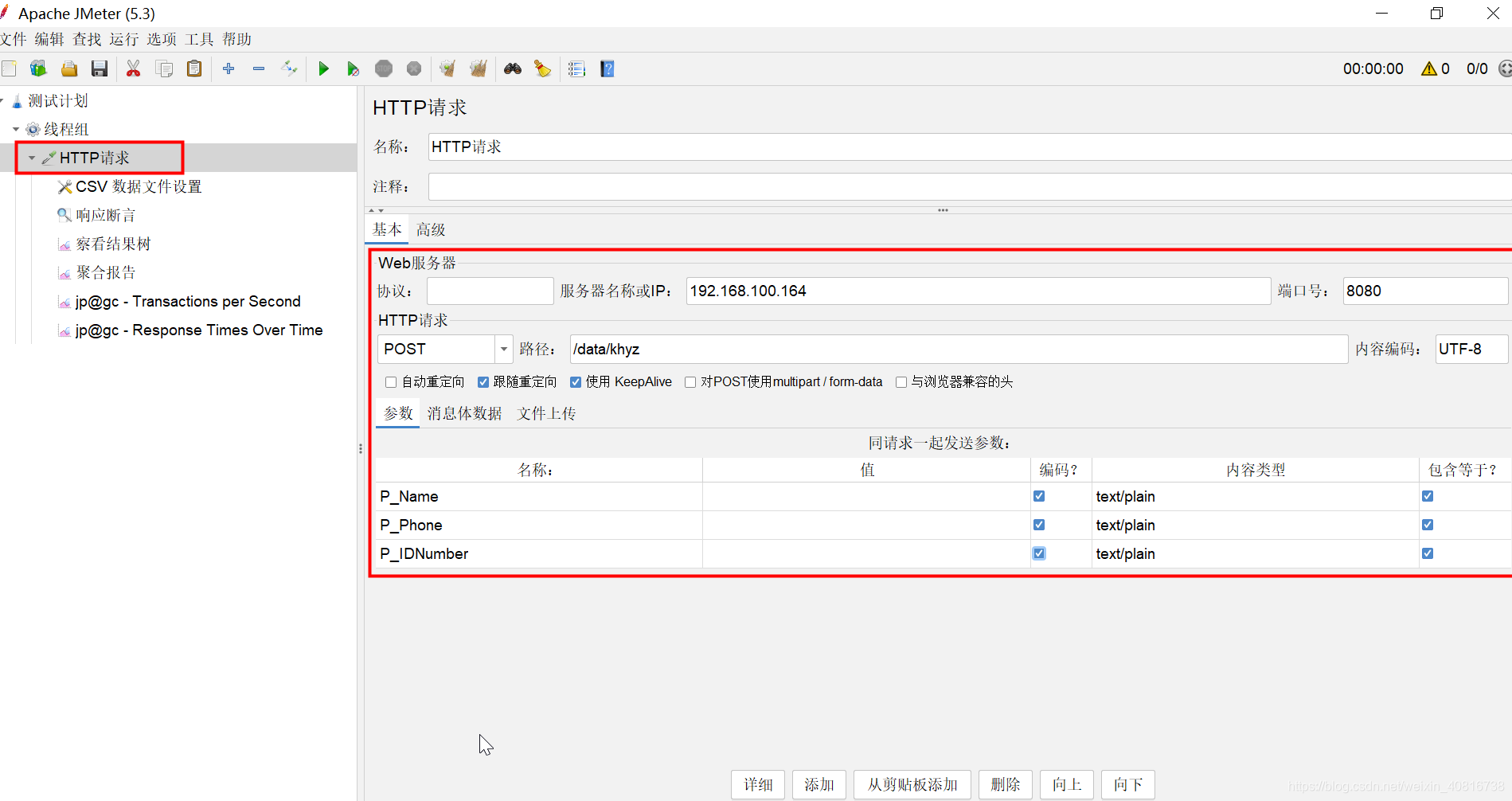Click the 详细 button
Screen dimensions: 1512x801
[758, 785]
